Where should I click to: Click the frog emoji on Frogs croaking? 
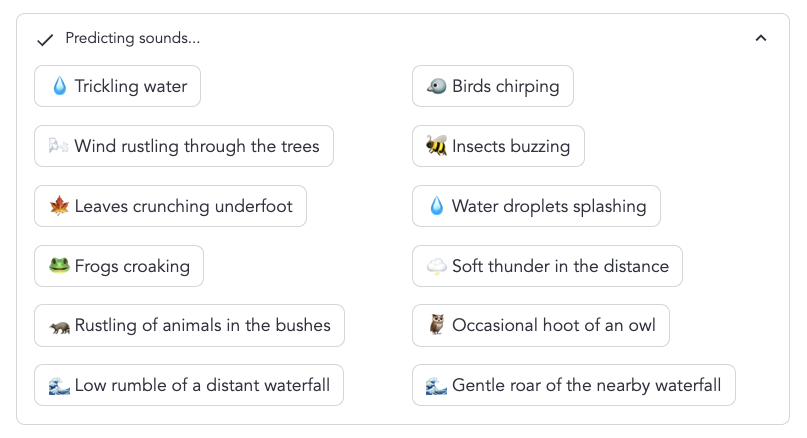(59, 267)
